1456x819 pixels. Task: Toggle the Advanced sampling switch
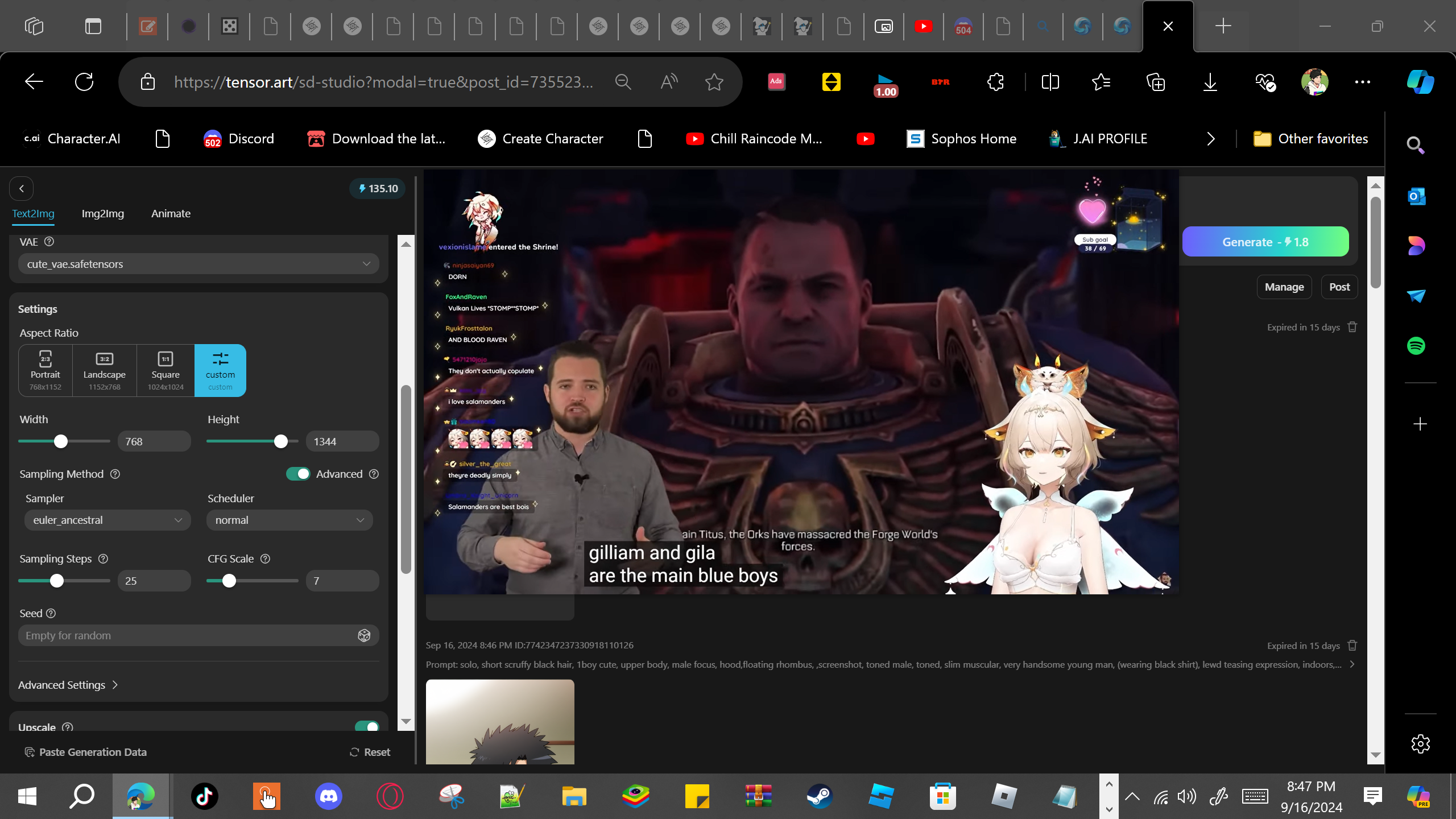[x=298, y=474]
